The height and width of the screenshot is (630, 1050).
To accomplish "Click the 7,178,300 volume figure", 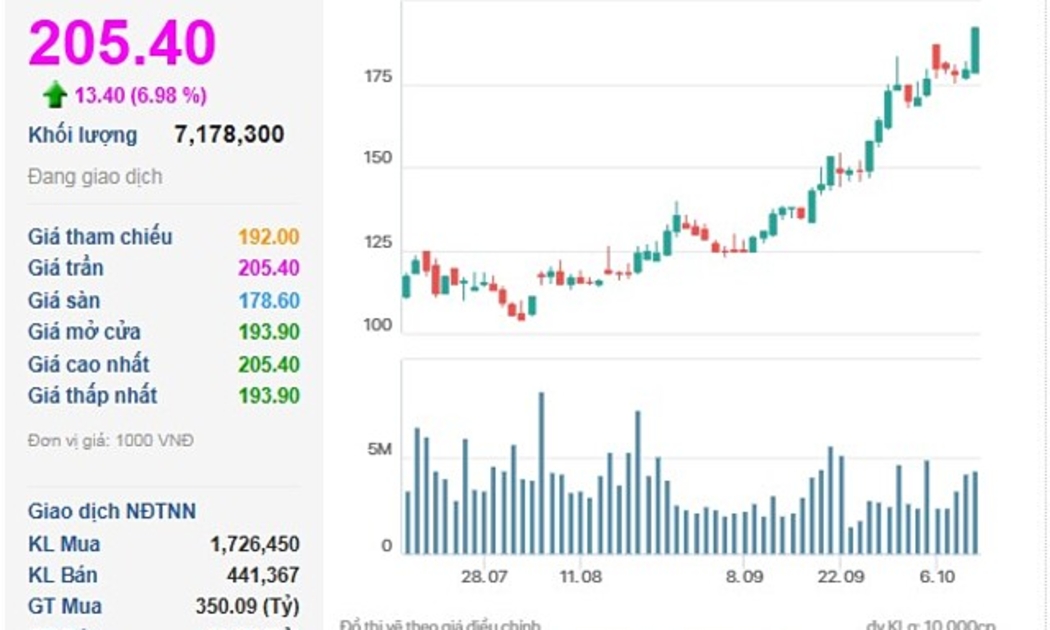I will (x=229, y=135).
